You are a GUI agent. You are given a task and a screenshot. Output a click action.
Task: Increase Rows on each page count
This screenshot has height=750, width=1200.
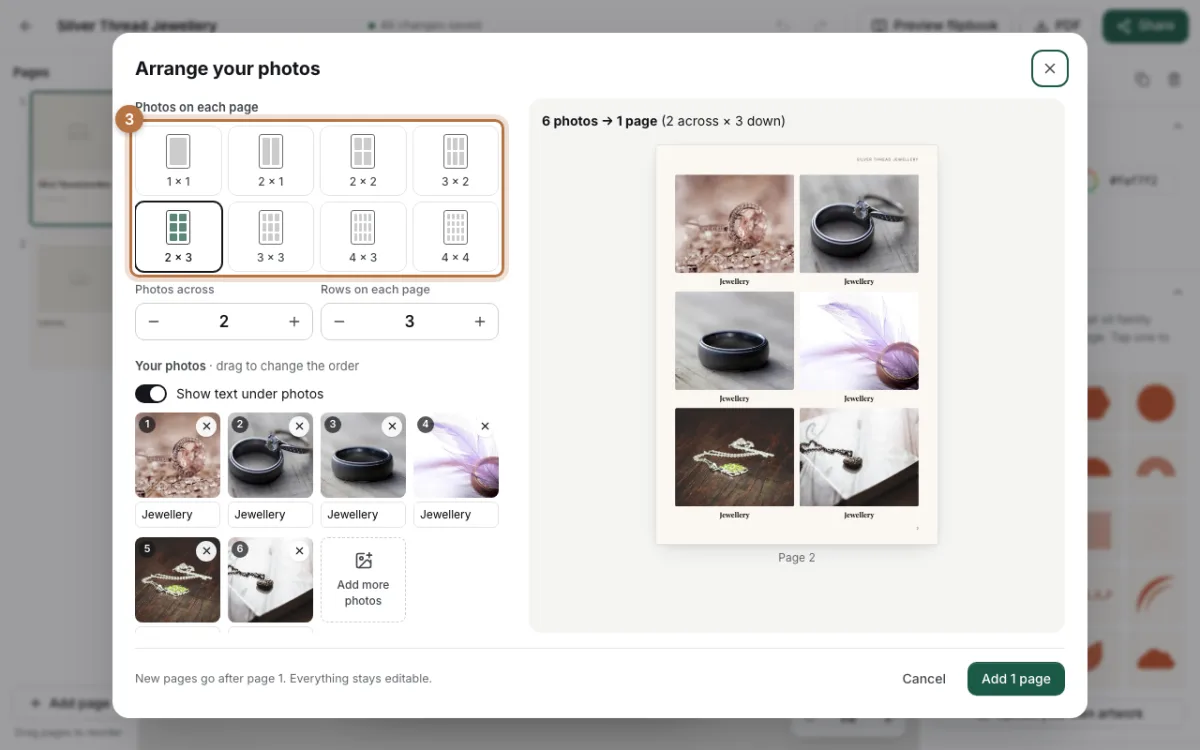(480, 321)
